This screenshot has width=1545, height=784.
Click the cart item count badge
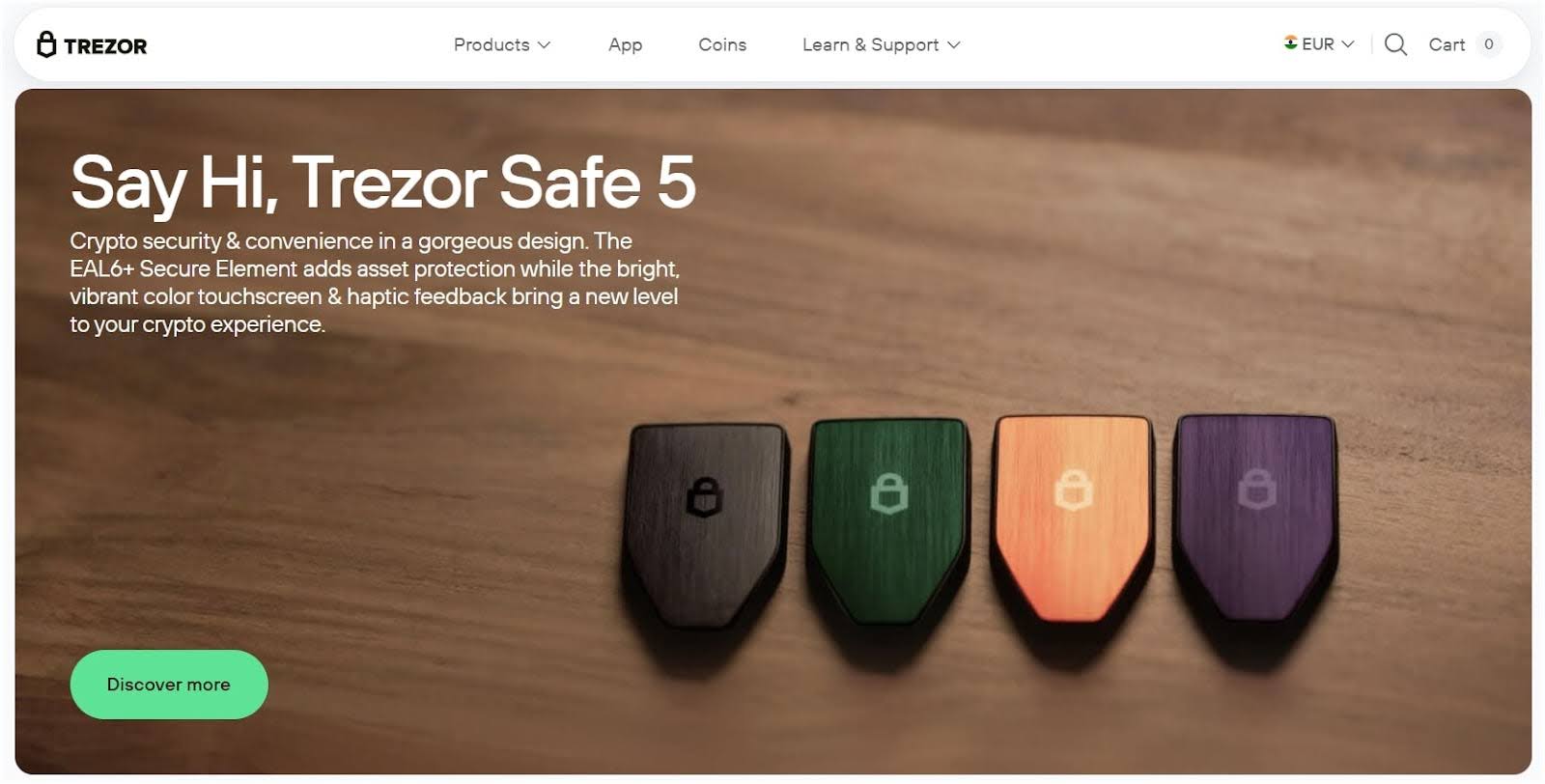[1489, 44]
